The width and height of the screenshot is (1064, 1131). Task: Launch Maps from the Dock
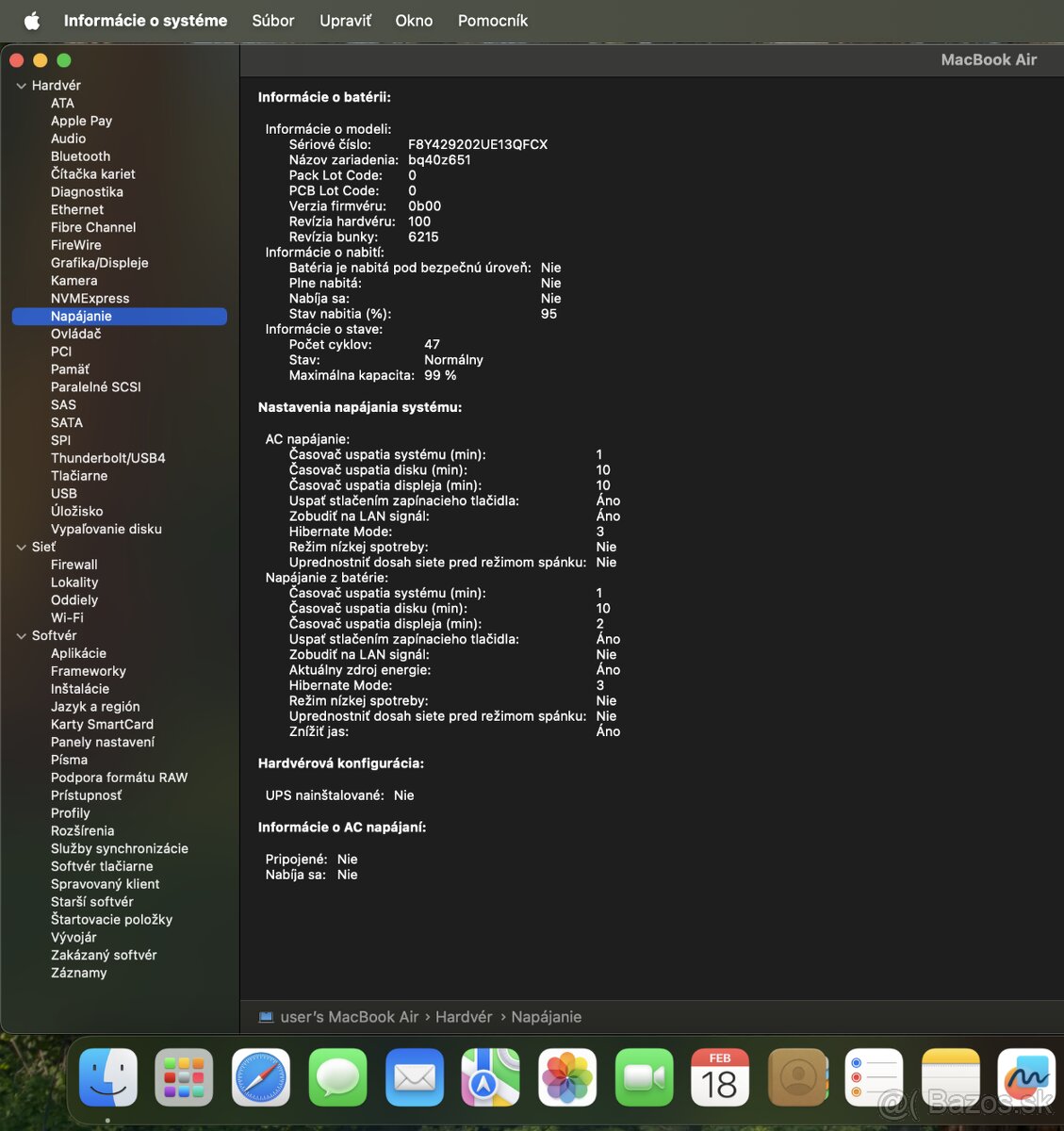click(x=491, y=1077)
